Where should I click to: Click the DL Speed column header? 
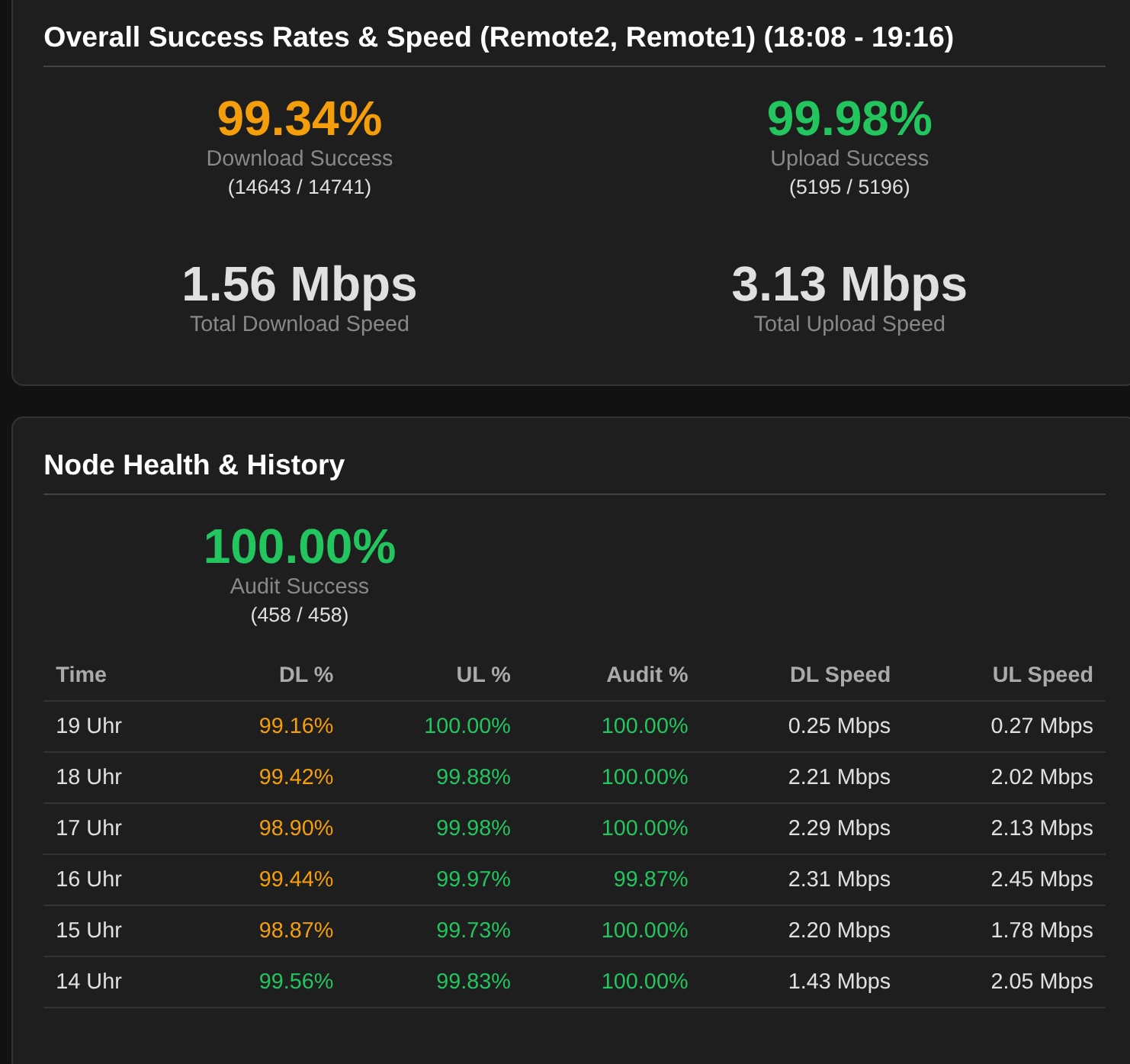(x=839, y=674)
